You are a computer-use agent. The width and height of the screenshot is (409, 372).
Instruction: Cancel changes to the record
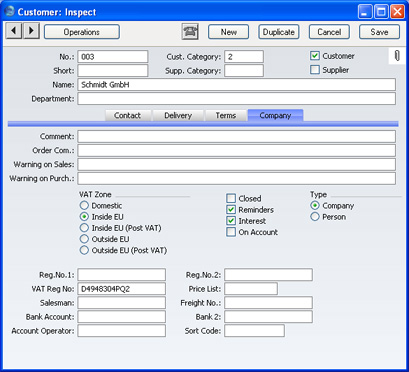pos(329,32)
